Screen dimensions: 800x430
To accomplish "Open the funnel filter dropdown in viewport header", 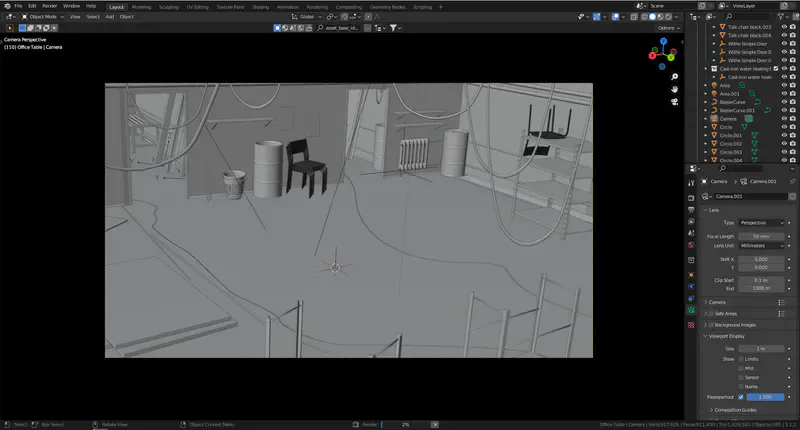I will tap(395, 28).
